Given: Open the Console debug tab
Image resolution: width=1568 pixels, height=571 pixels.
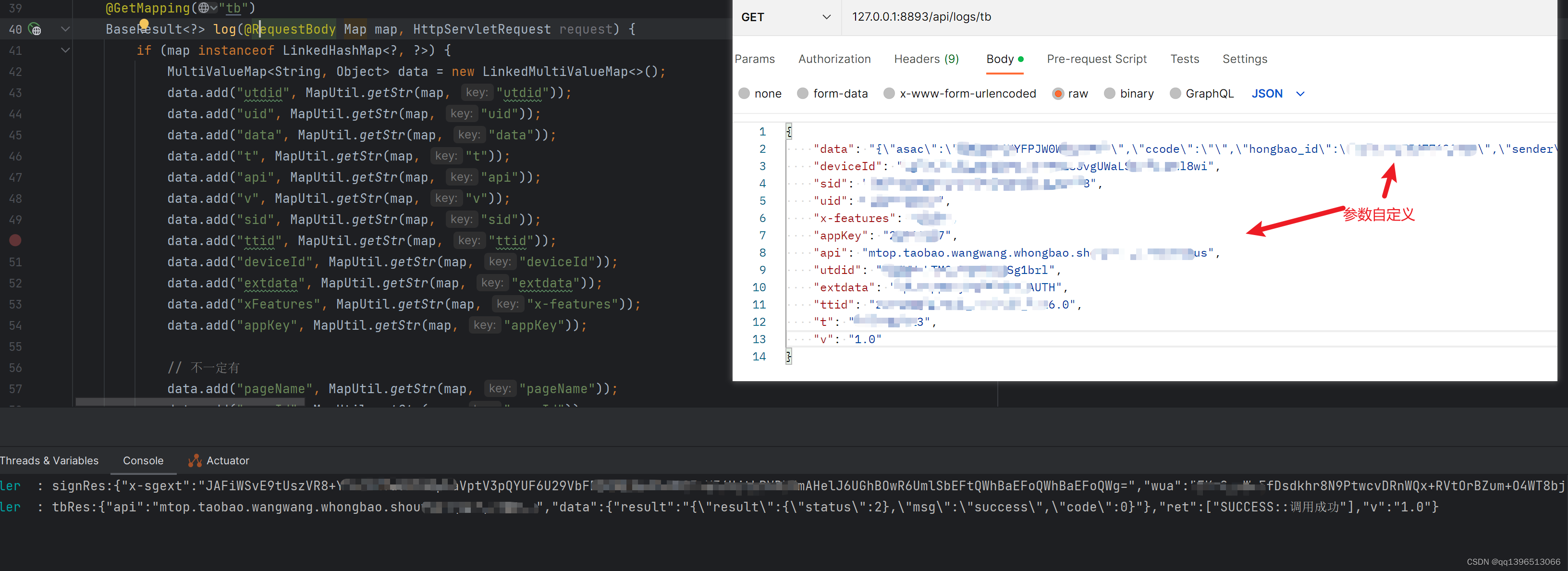Looking at the screenshot, I should click(143, 461).
